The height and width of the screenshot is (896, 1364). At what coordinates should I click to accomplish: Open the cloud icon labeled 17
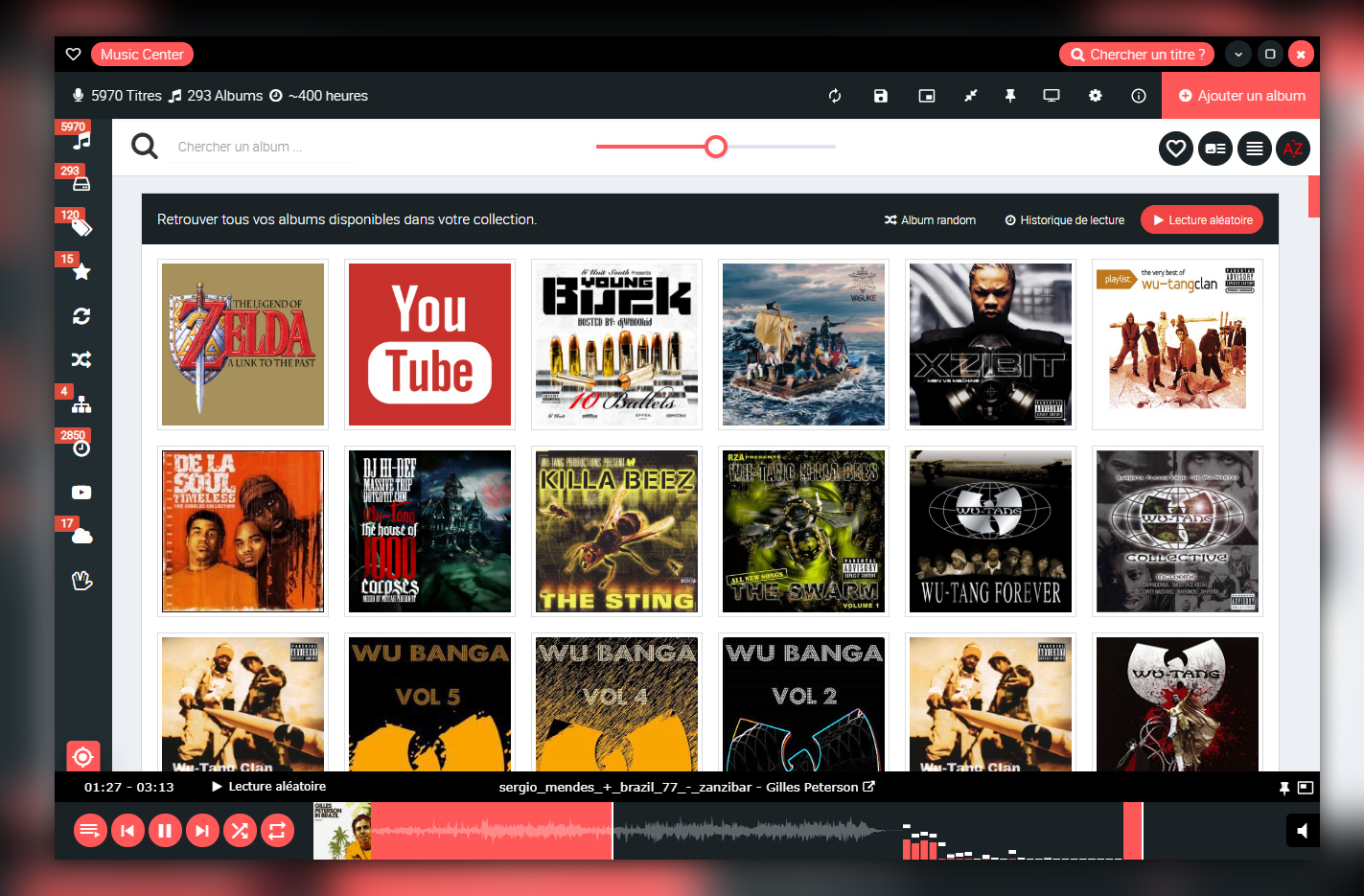(81, 536)
